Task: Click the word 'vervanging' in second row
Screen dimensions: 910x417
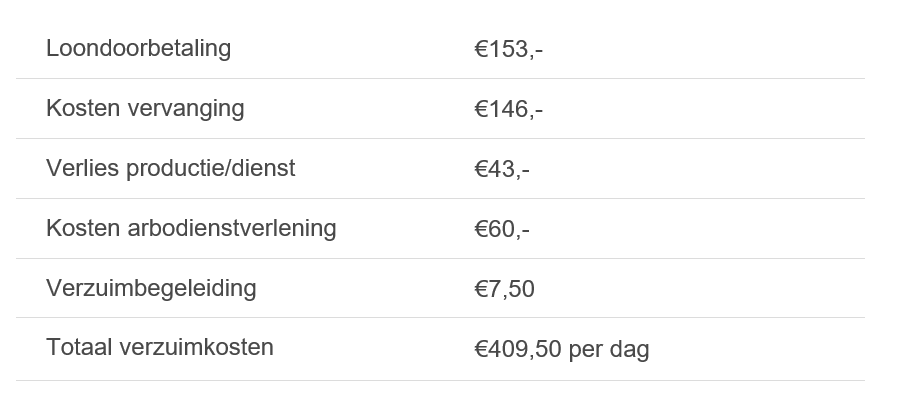Action: (186, 110)
